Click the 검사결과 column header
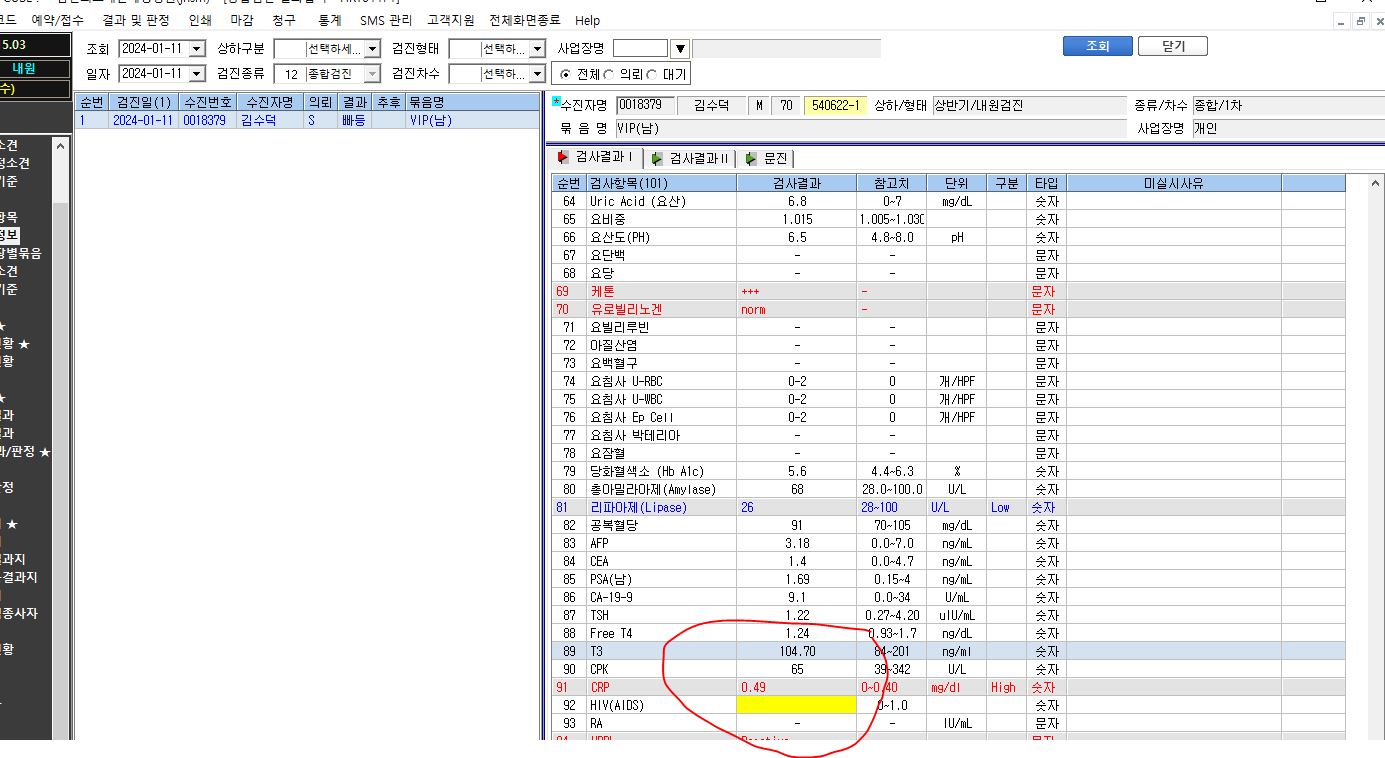 797,183
